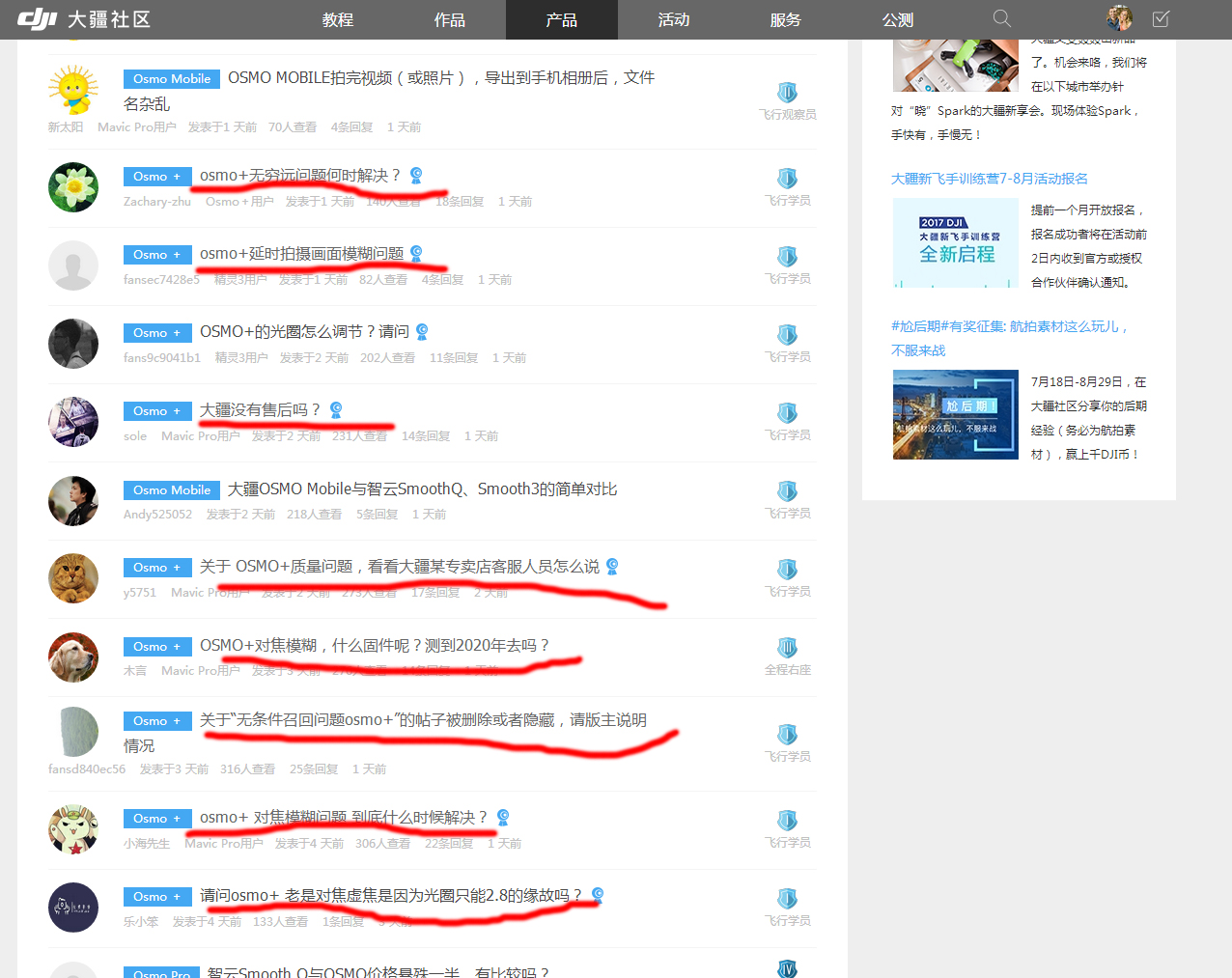
Task: Click 飞行学员 badge beside 大疆没有售后吗 post
Action: pyautogui.click(x=788, y=422)
